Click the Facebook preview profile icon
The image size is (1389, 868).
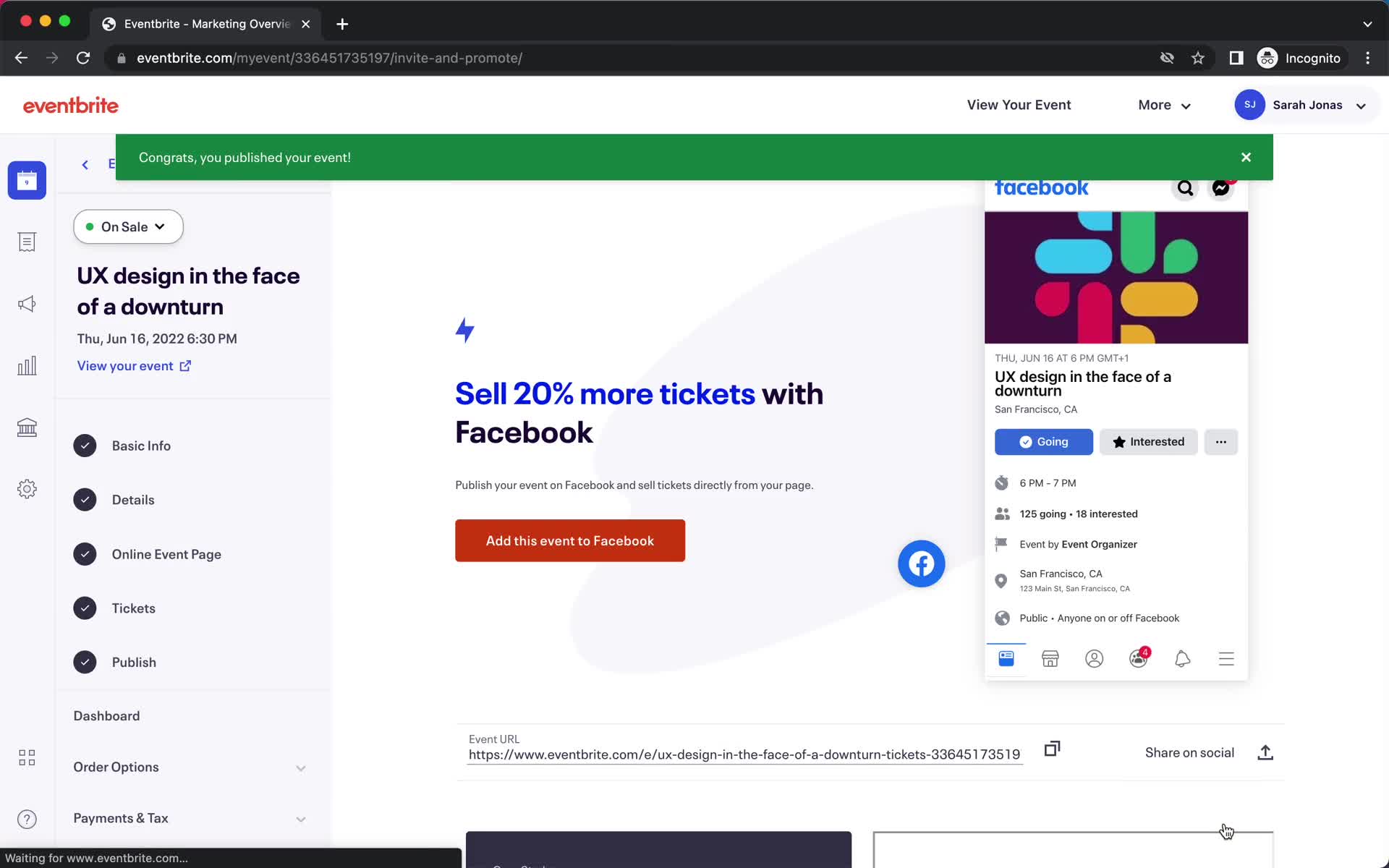tap(1094, 659)
